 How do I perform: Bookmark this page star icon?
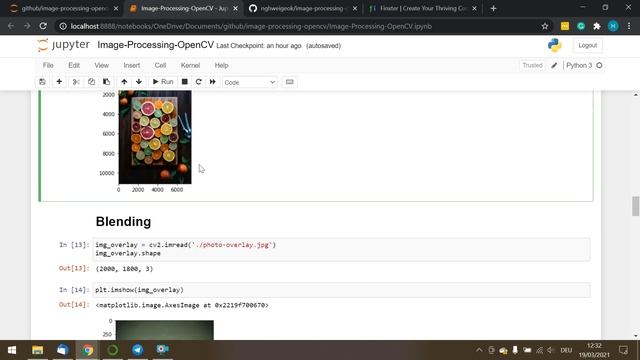[x=544, y=26]
